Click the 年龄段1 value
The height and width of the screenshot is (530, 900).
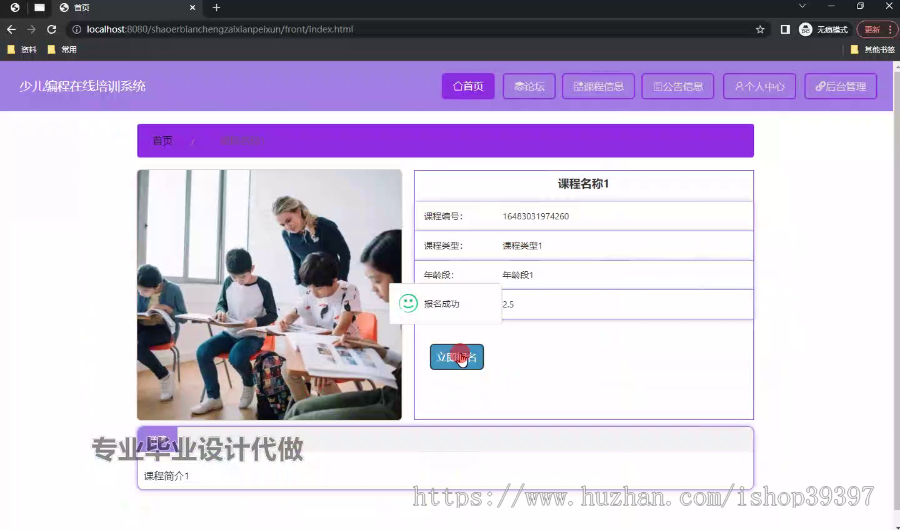518,275
